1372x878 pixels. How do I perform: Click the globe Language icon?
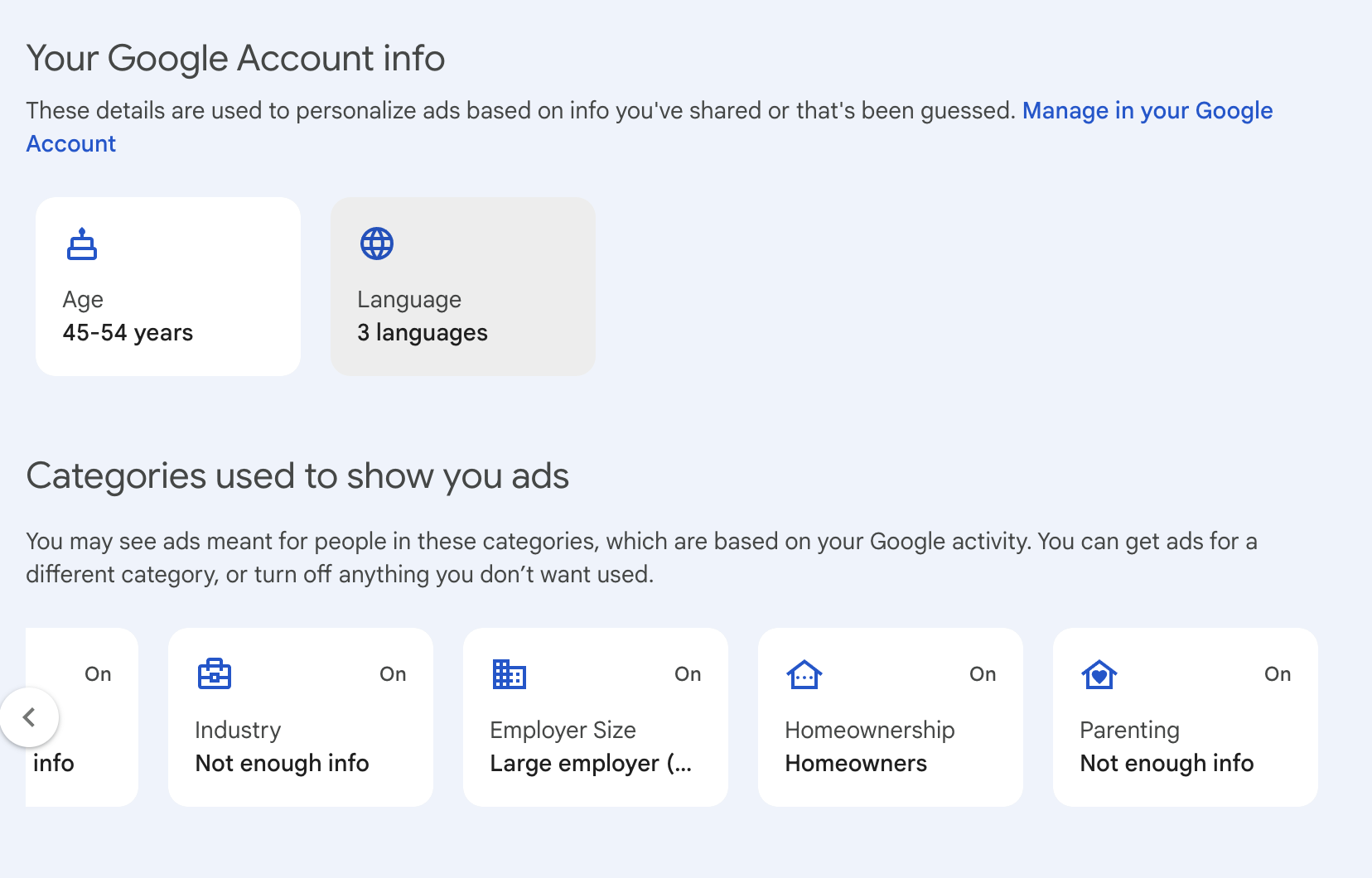pos(377,244)
